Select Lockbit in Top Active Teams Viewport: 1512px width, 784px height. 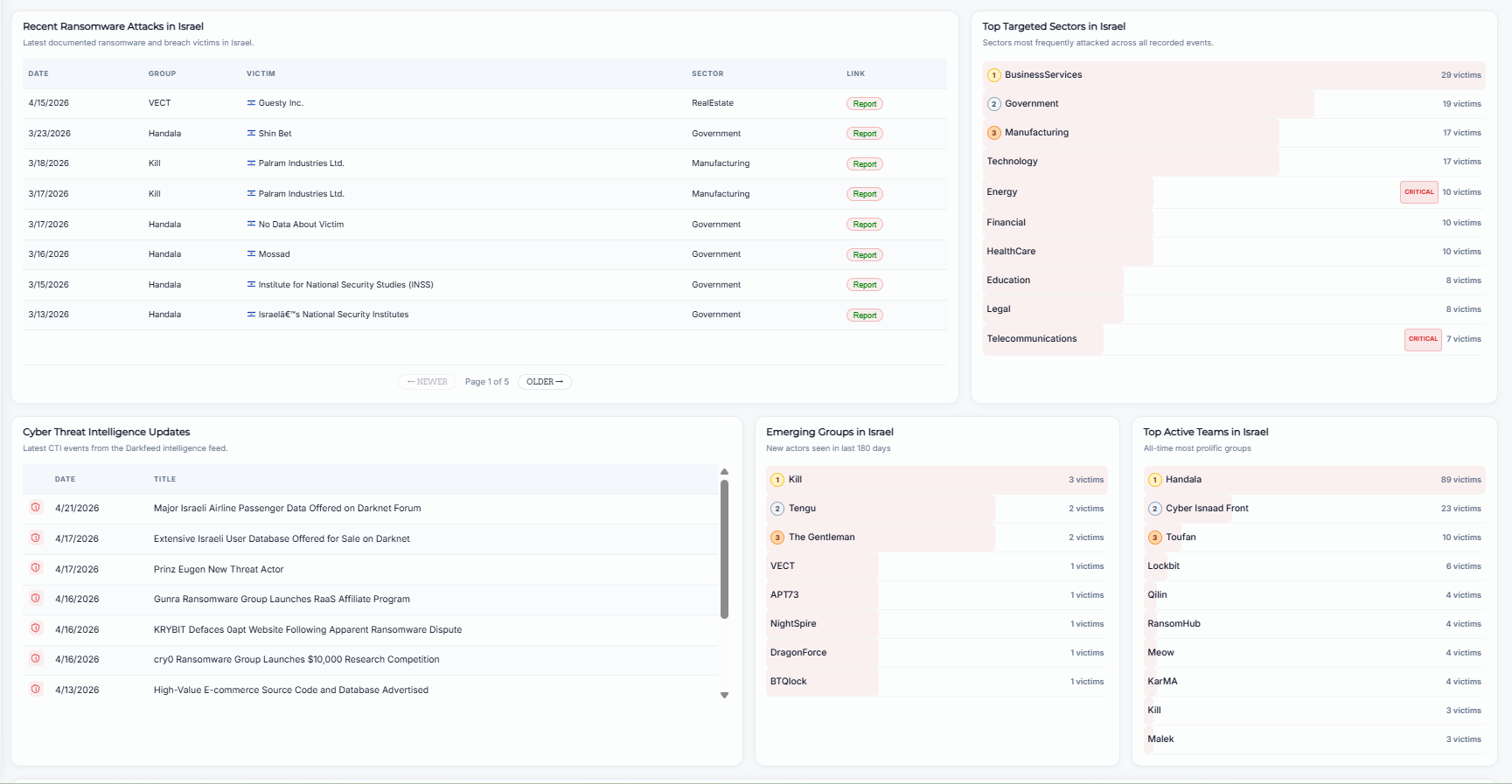point(1314,566)
